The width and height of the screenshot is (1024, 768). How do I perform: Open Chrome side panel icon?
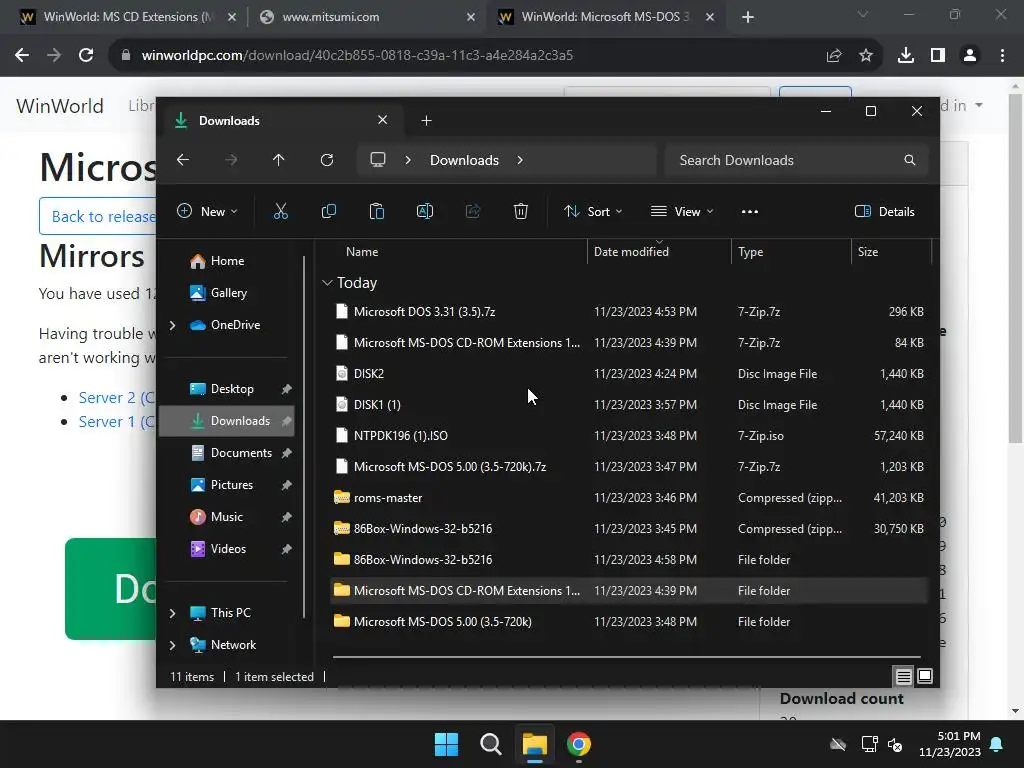point(938,56)
